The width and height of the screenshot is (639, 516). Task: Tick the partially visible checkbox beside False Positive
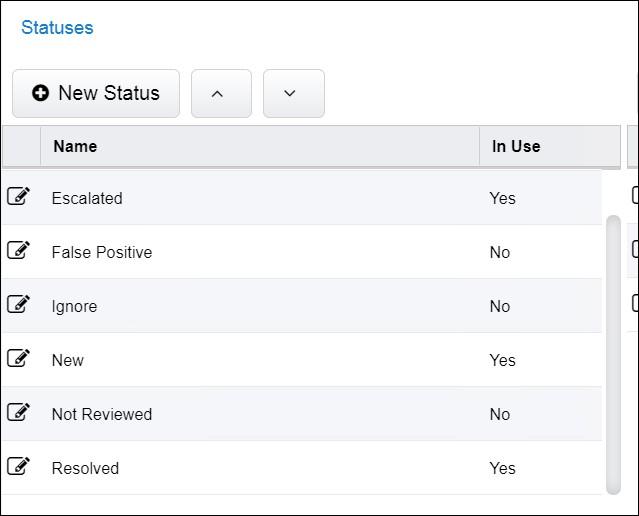pyautogui.click(x=635, y=249)
